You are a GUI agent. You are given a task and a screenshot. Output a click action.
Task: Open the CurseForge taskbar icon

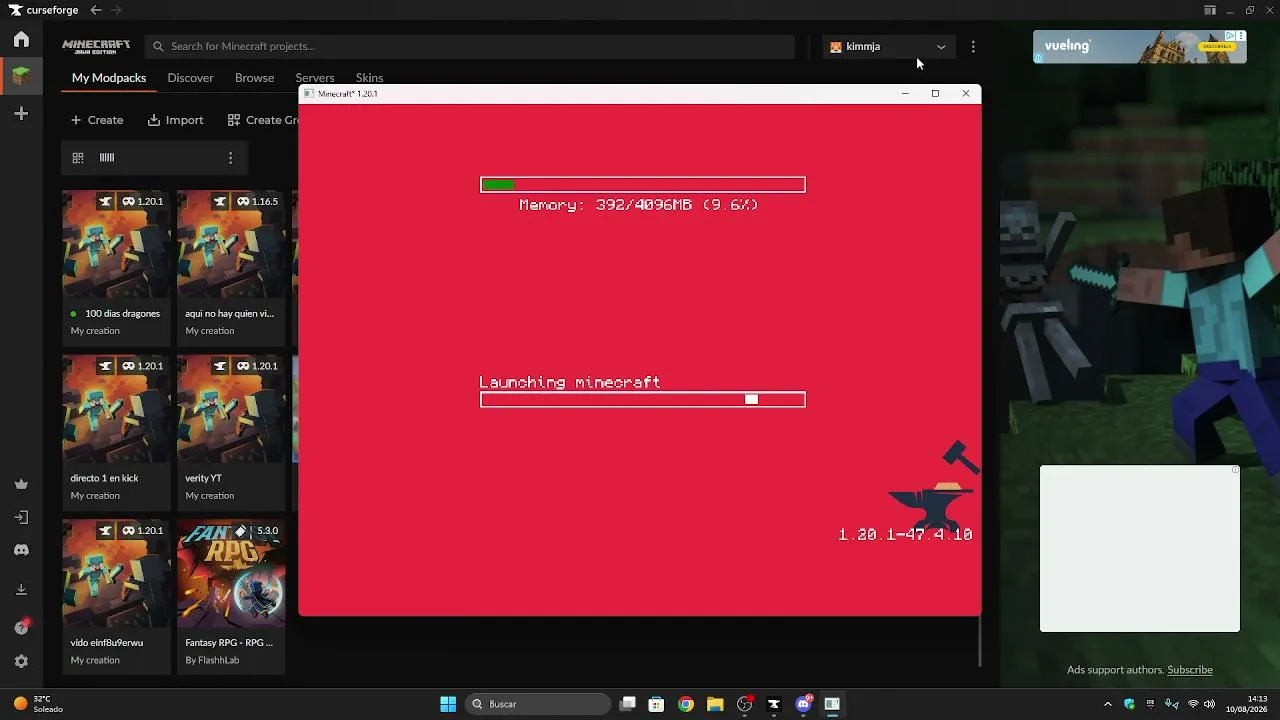coord(774,704)
